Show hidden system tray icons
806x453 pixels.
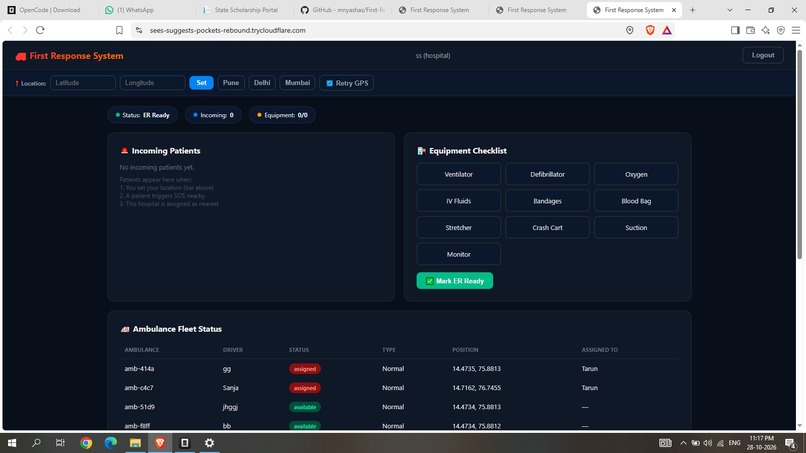(x=683, y=443)
